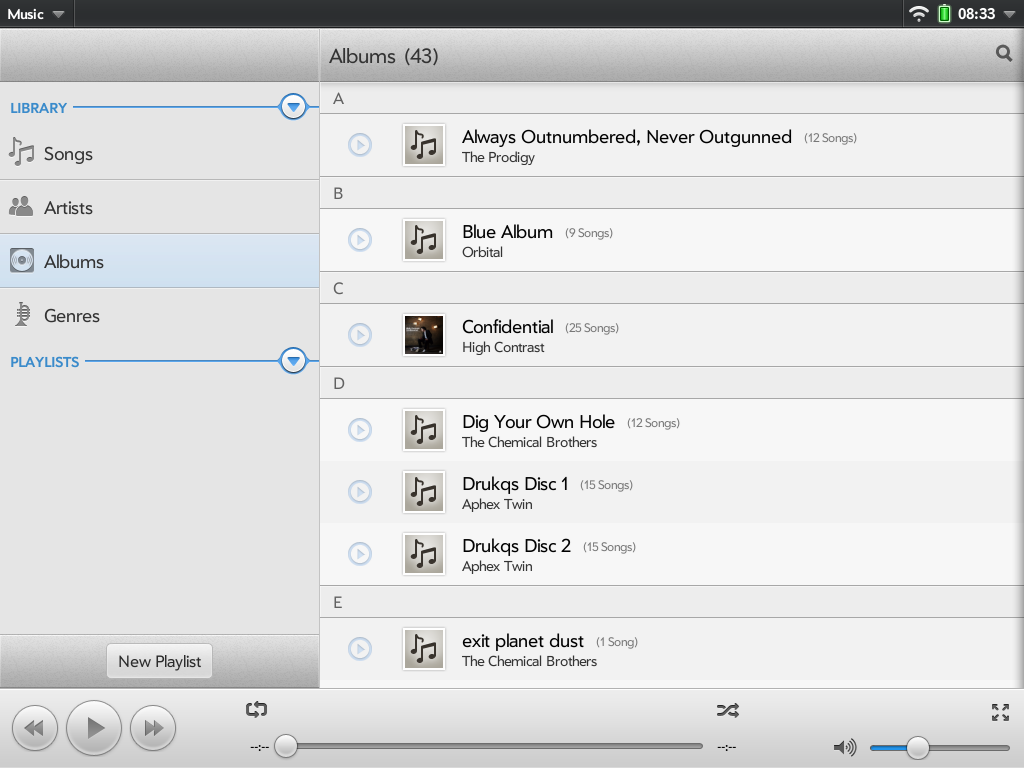Viewport: 1024px width, 768px height.
Task: Open the Drukqs Disc 2 title
Action: pyautogui.click(x=517, y=546)
